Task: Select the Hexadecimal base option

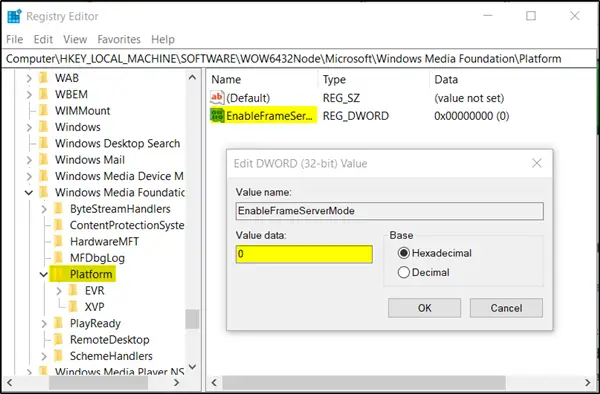Action: (x=403, y=253)
